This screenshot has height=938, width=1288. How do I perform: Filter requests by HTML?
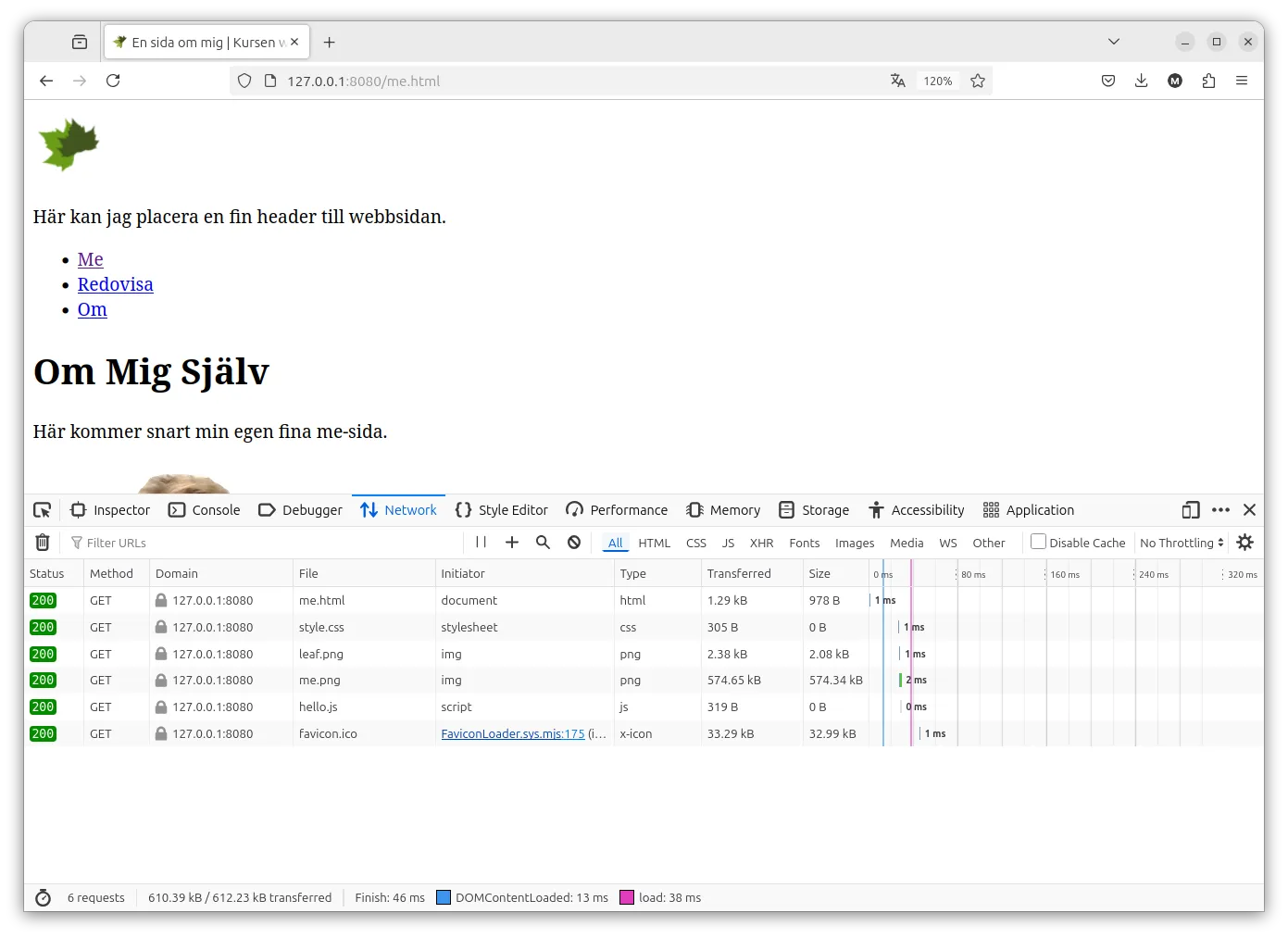[x=654, y=543]
